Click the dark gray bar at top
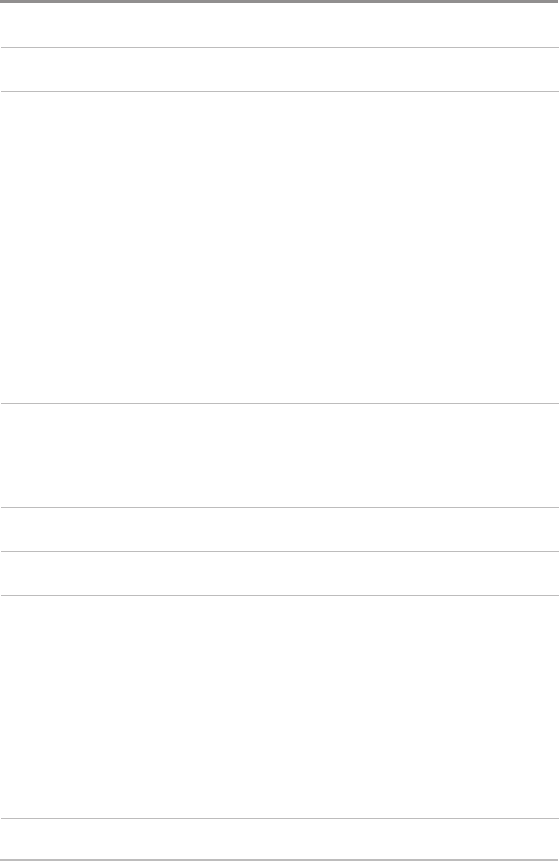The height and width of the screenshot is (861, 559). [280, 2]
